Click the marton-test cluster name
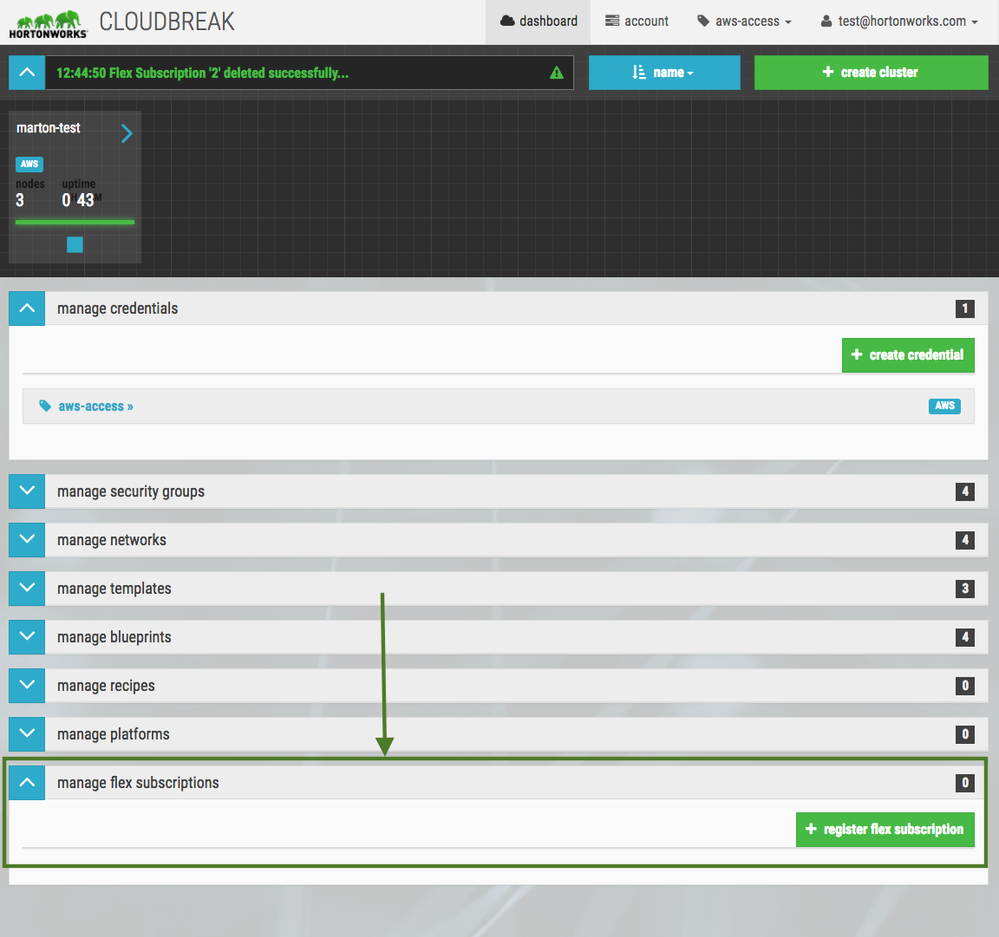Screen dimensions: 999x937 pos(48,128)
